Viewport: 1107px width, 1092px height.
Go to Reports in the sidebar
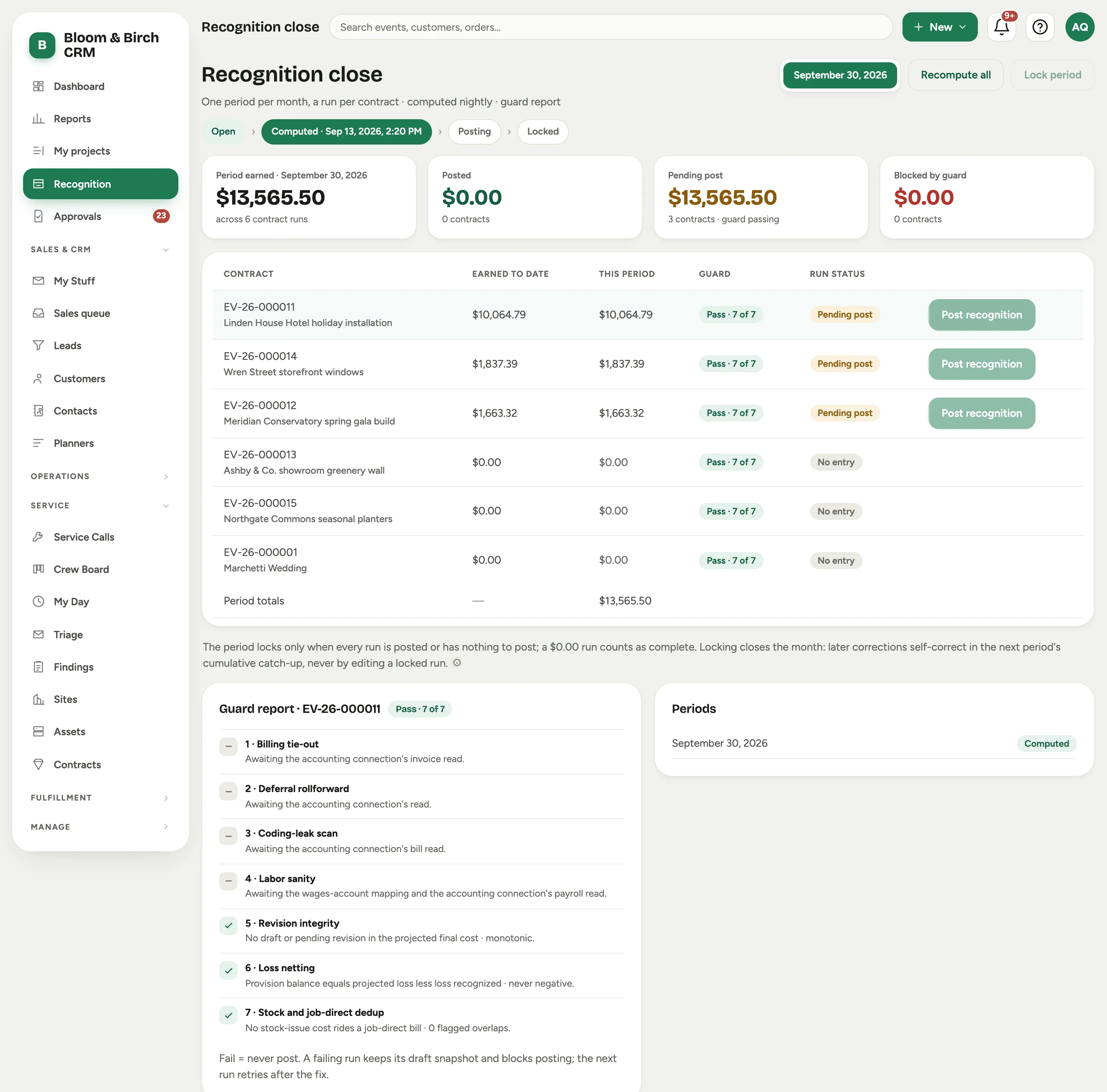[x=100, y=119]
